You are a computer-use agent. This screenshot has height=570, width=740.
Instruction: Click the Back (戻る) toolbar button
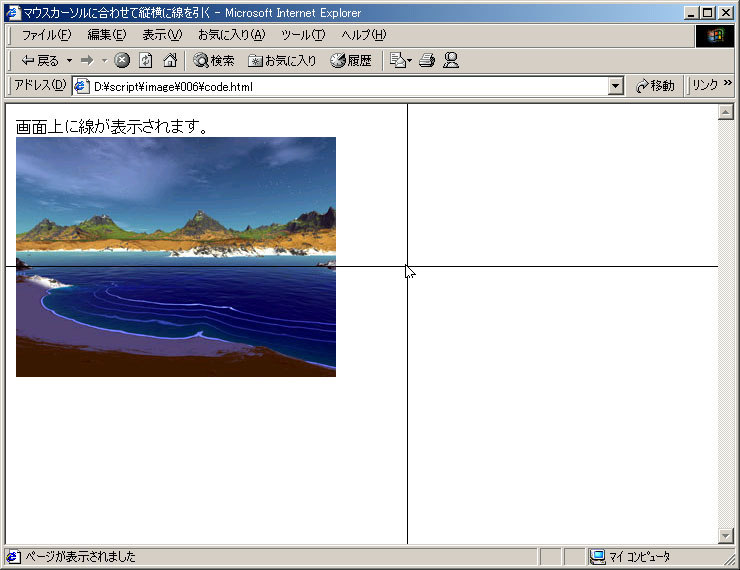tap(40, 60)
